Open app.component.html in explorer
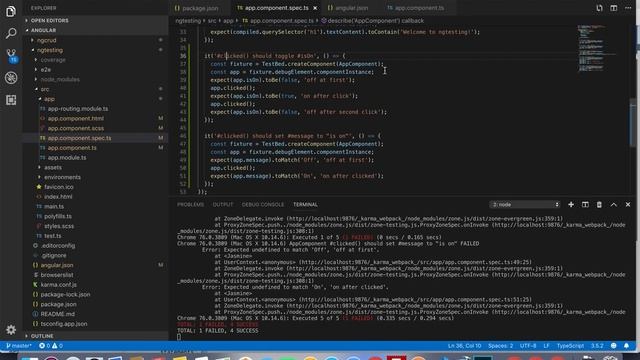 (x=96, y=118)
